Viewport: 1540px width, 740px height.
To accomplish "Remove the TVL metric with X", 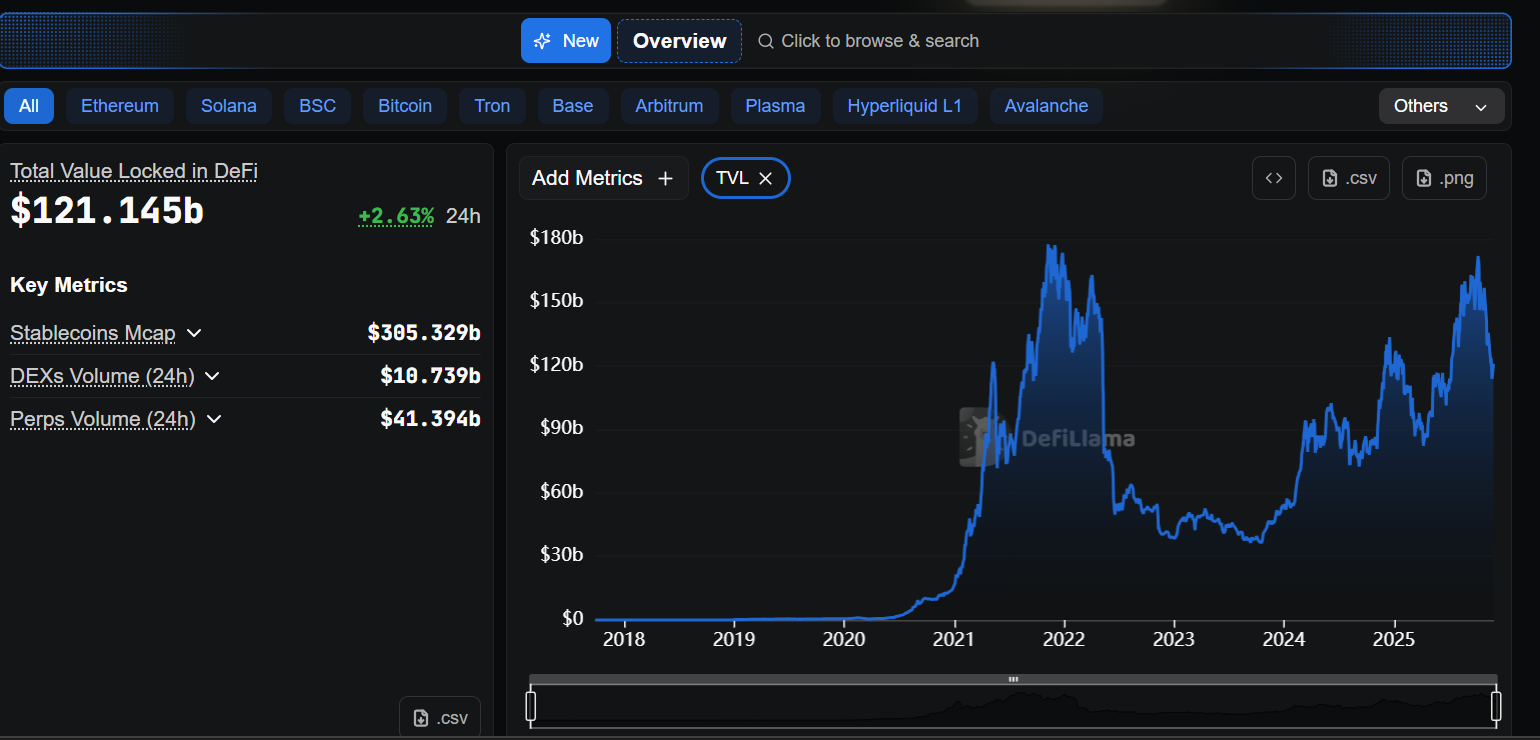I will click(766, 178).
